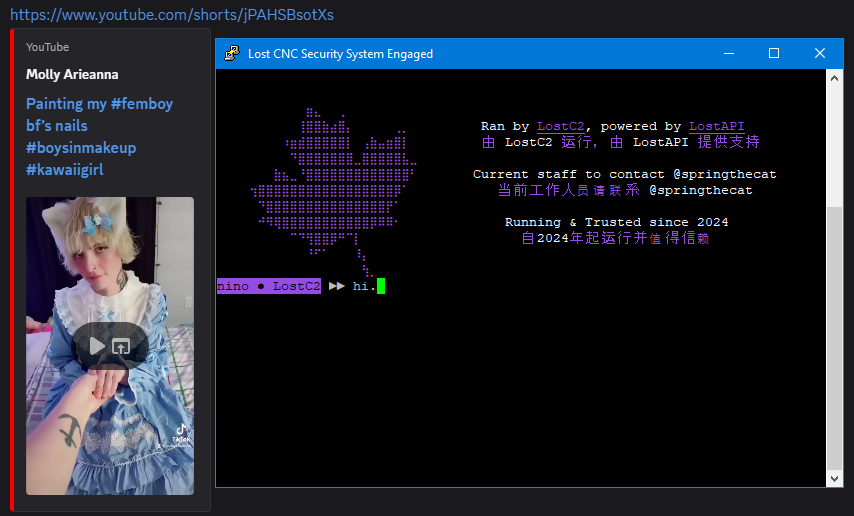The image size is (854, 516).
Task: Click the terminal scrollbar up arrow
Action: [834, 78]
